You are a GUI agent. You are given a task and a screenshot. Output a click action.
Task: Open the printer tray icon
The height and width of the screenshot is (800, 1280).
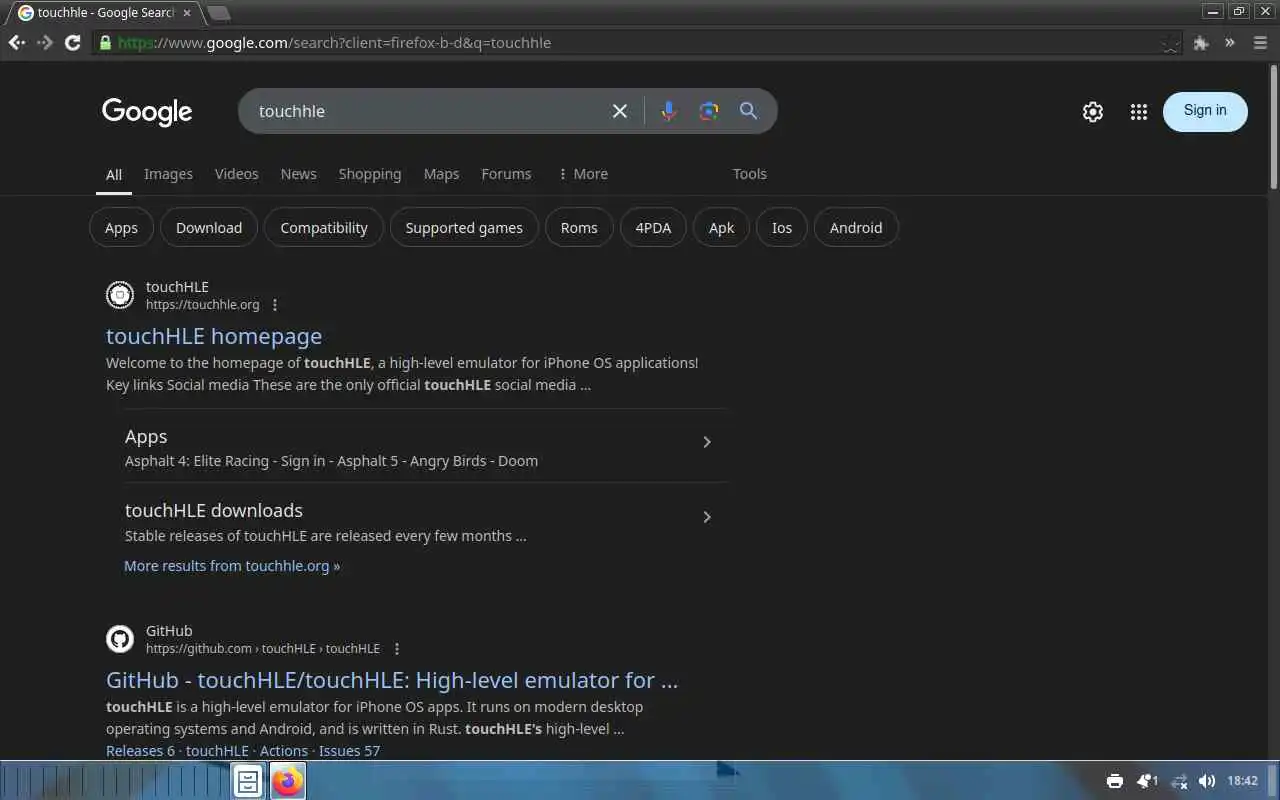point(1115,781)
